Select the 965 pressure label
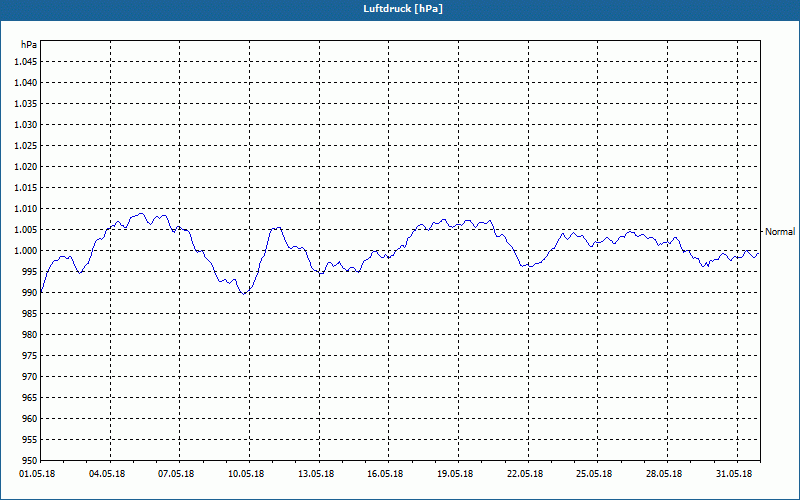This screenshot has width=800, height=500. click(x=31, y=397)
